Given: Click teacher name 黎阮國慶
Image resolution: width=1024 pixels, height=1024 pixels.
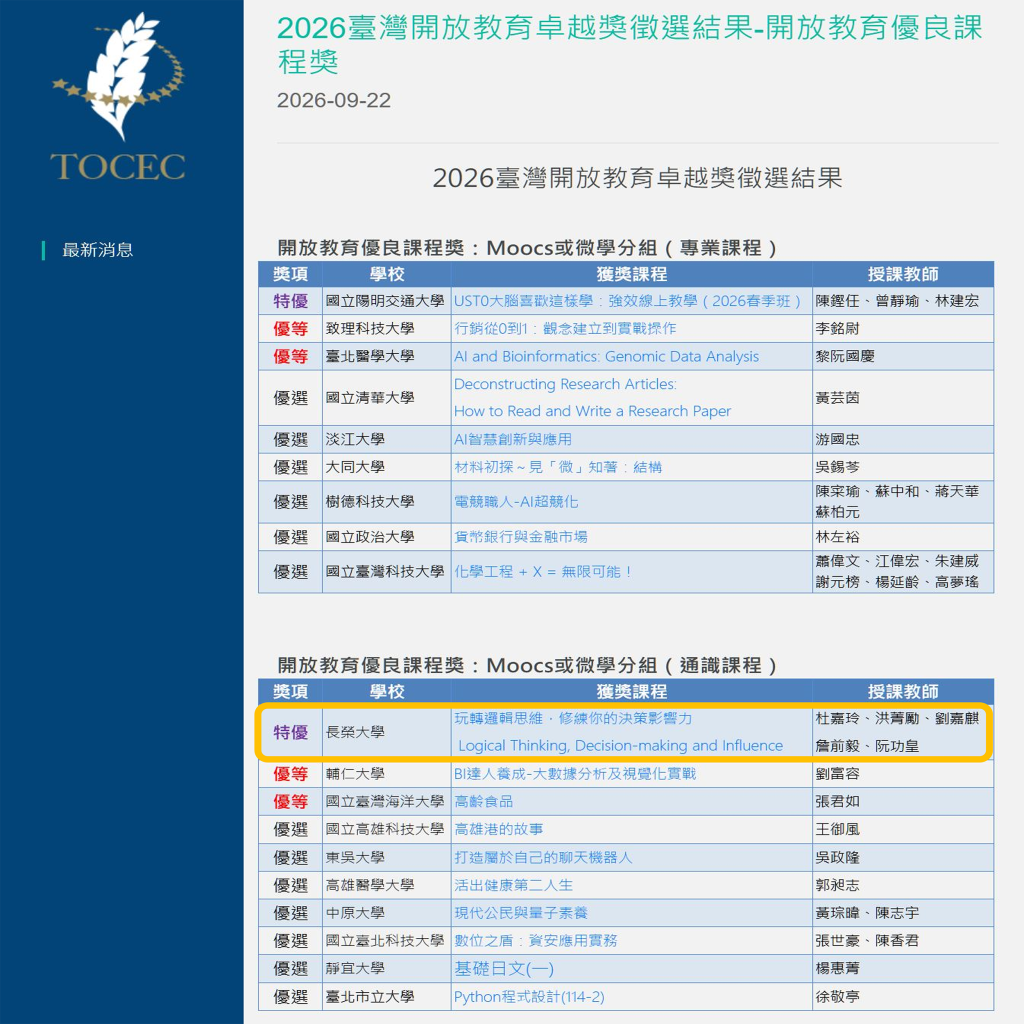Looking at the screenshot, I should (844, 357).
